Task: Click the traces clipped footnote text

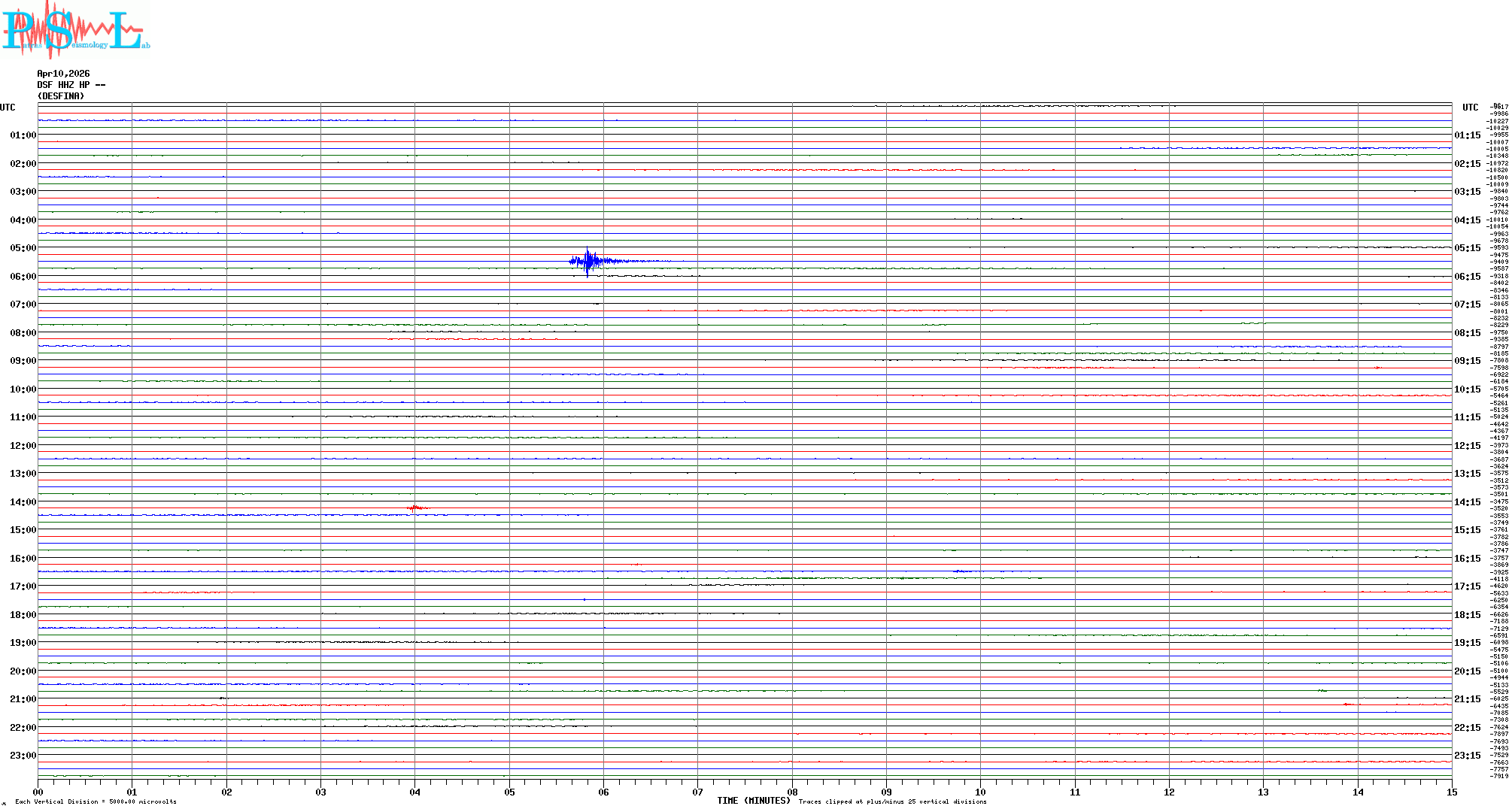Action: [x=892, y=801]
